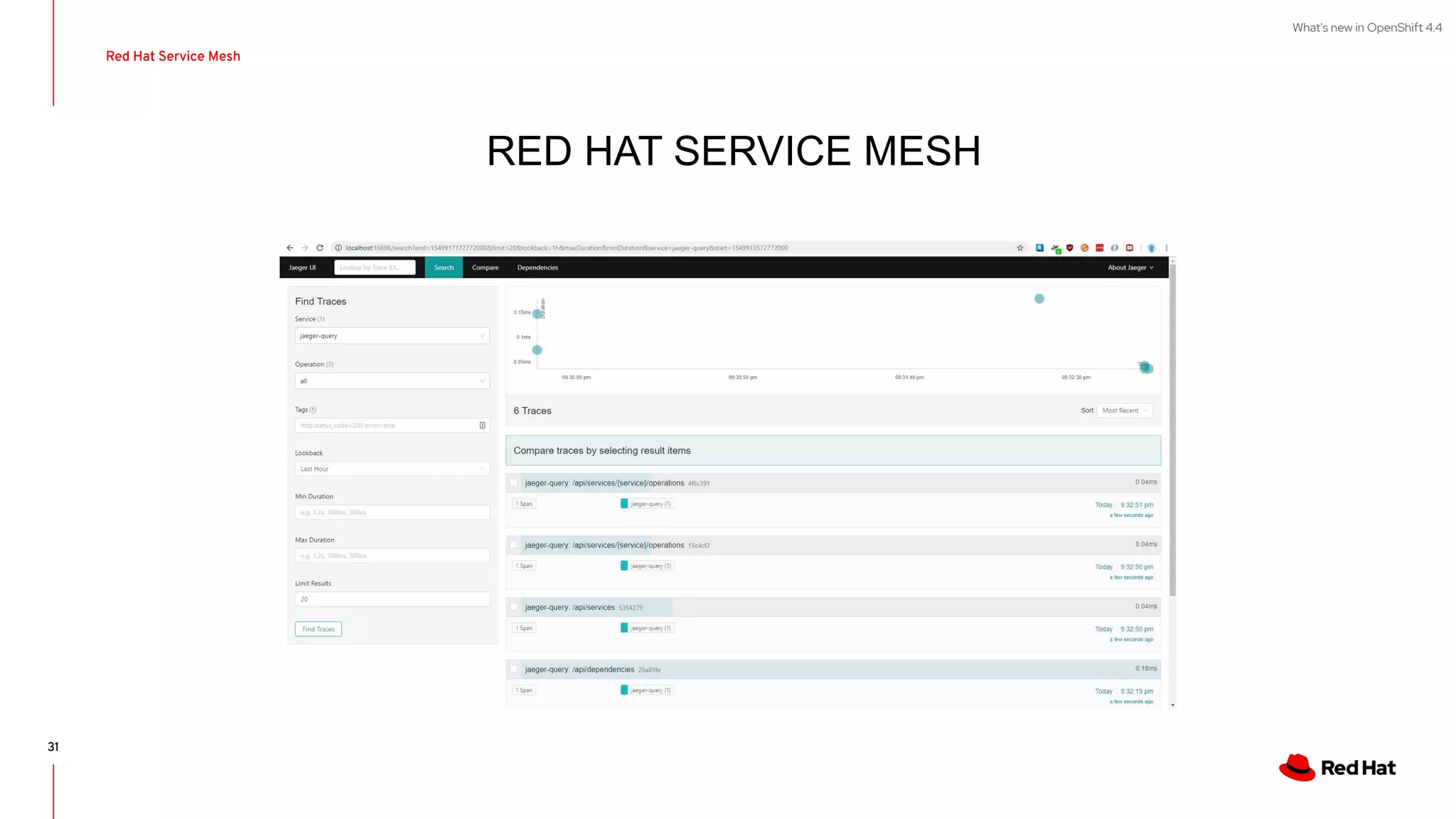
Task: Expand the About Jaeger menu
Action: 1130,268
